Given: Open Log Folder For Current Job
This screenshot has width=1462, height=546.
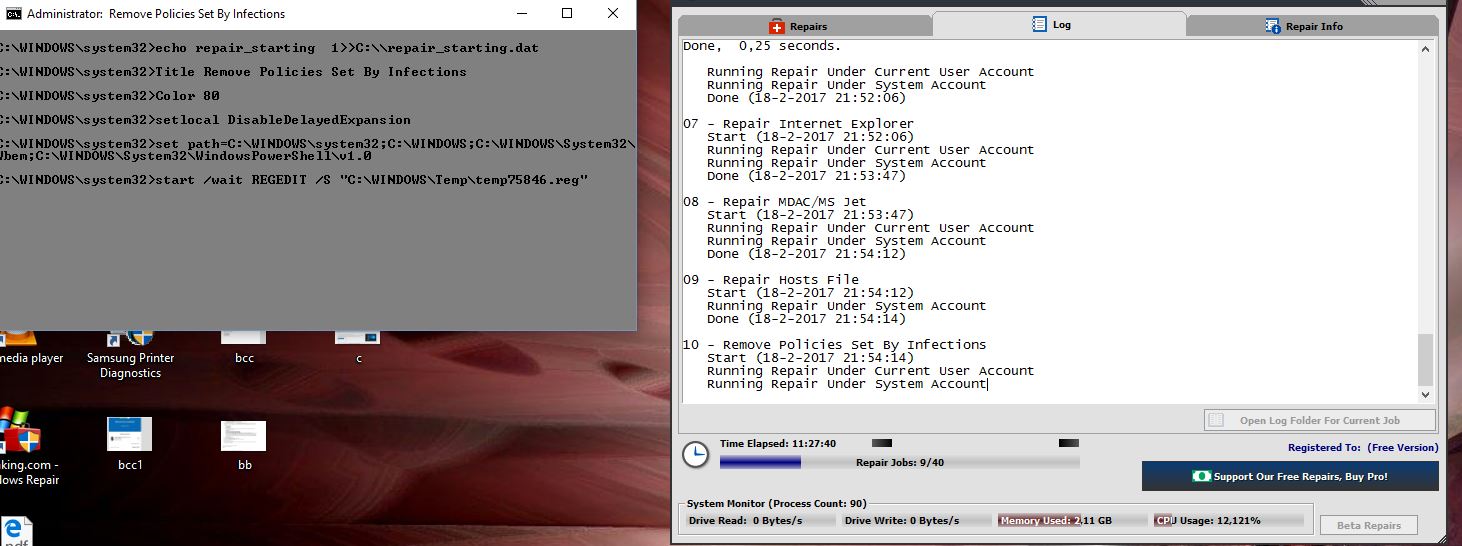Looking at the screenshot, I should point(1319,421).
